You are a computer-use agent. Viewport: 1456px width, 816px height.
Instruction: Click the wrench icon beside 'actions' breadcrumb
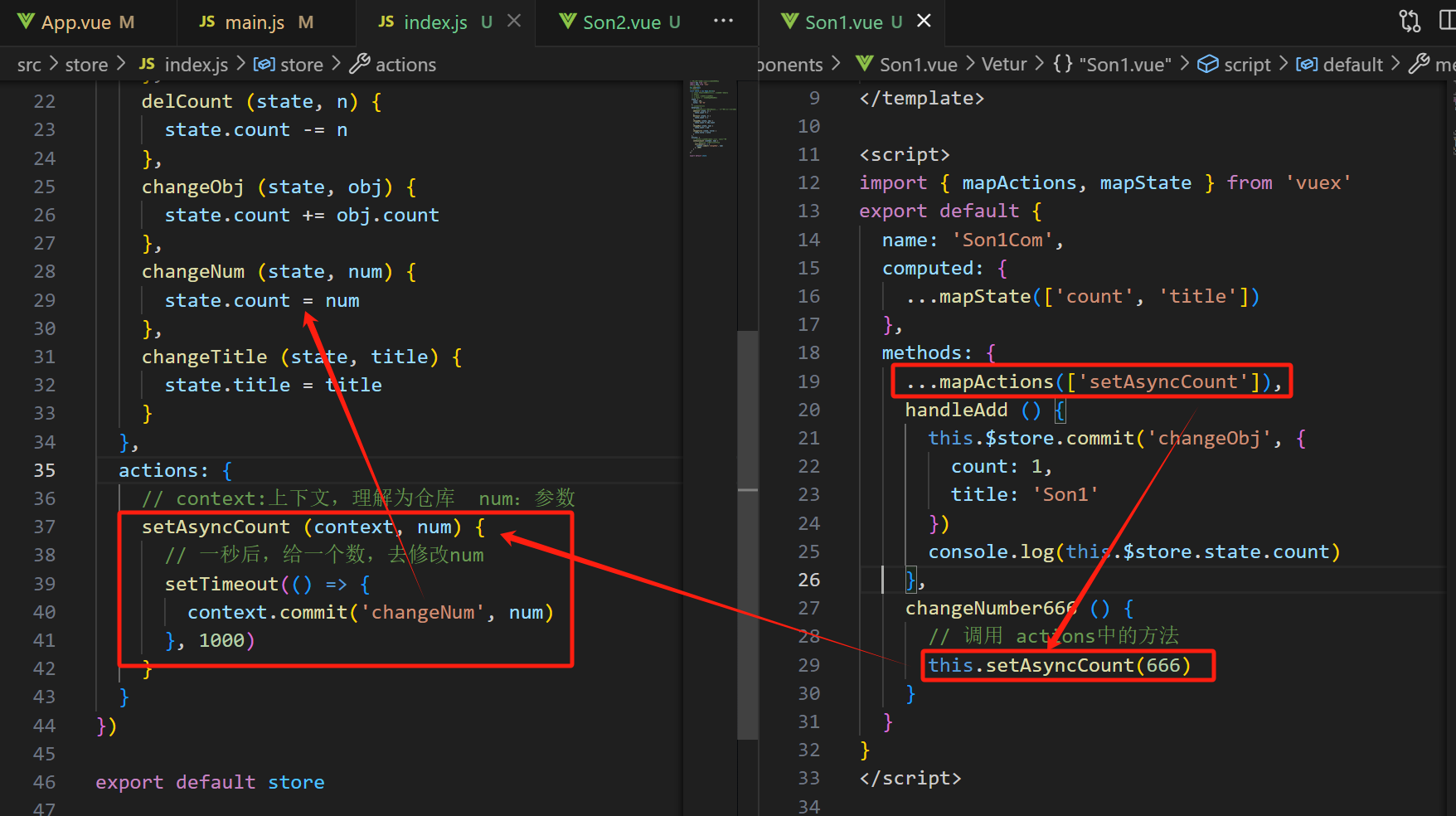[360, 64]
